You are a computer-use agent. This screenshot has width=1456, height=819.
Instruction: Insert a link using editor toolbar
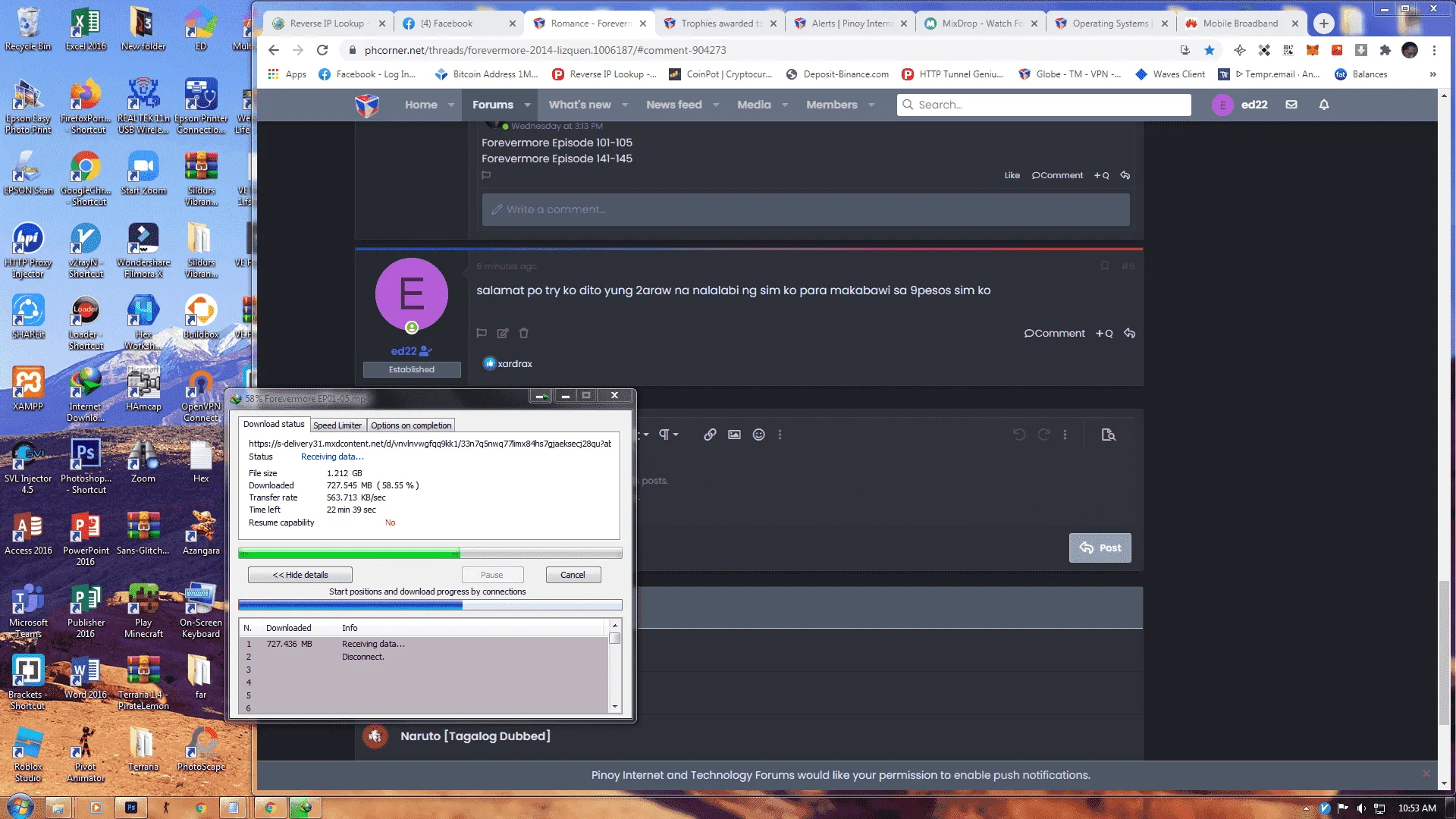710,435
